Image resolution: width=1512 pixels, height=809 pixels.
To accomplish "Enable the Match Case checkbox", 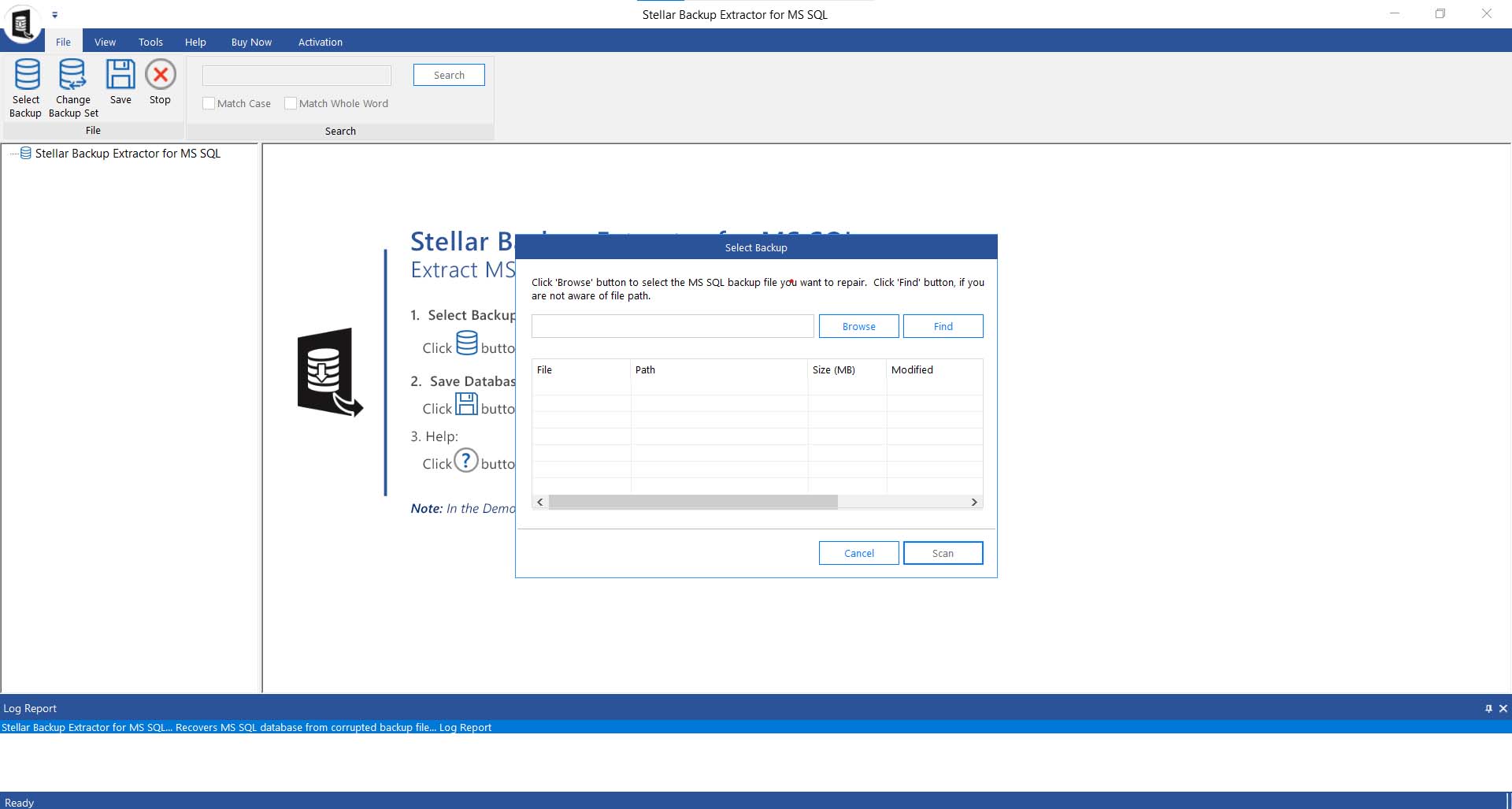I will 209,103.
